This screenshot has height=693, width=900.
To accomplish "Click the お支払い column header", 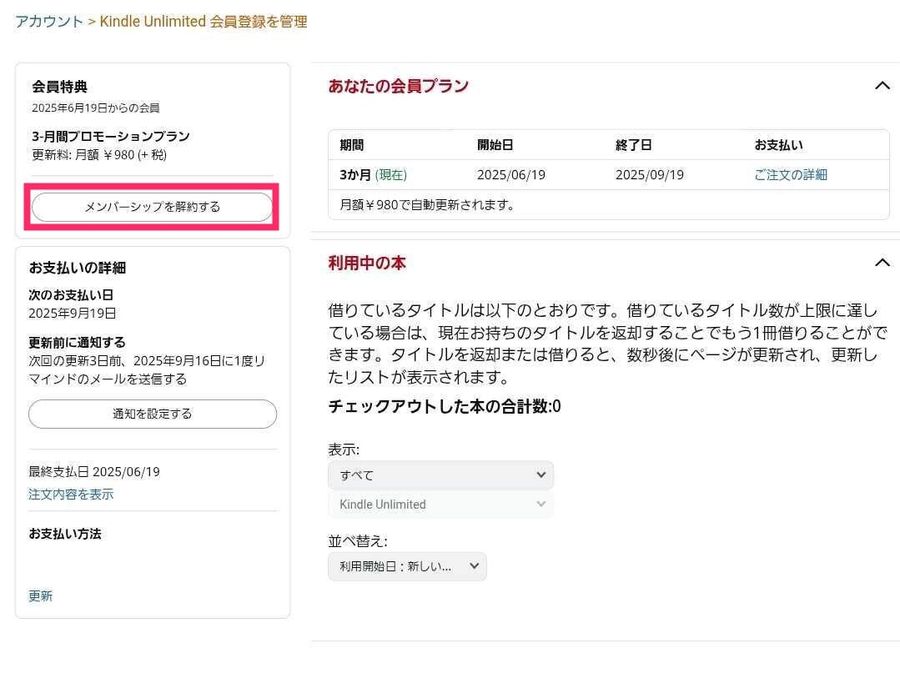I will click(x=778, y=145).
